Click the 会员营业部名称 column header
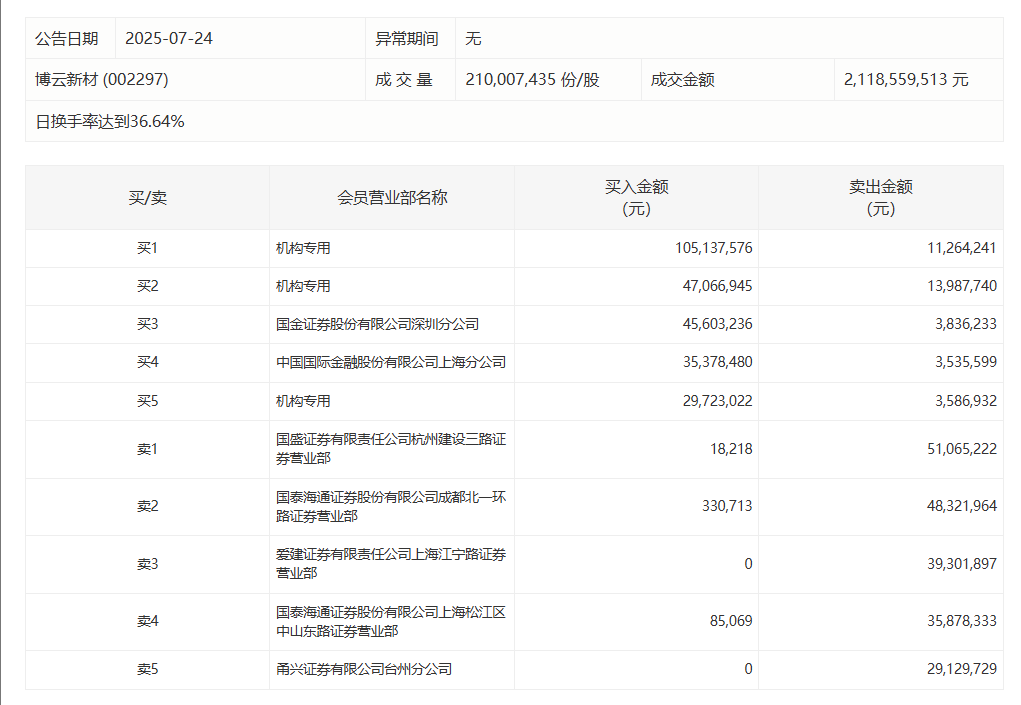 392,198
